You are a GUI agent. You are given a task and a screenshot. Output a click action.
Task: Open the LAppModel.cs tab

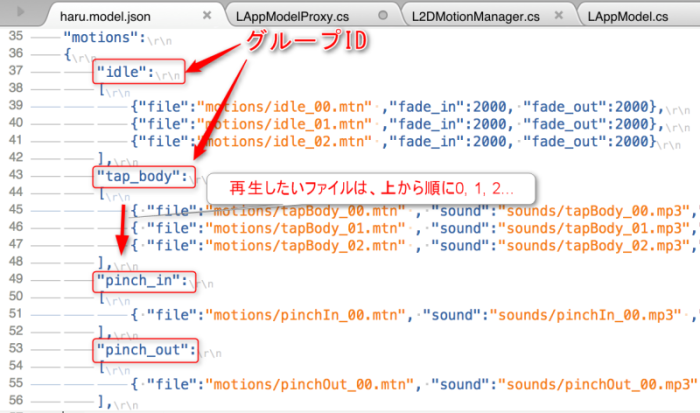tap(628, 17)
